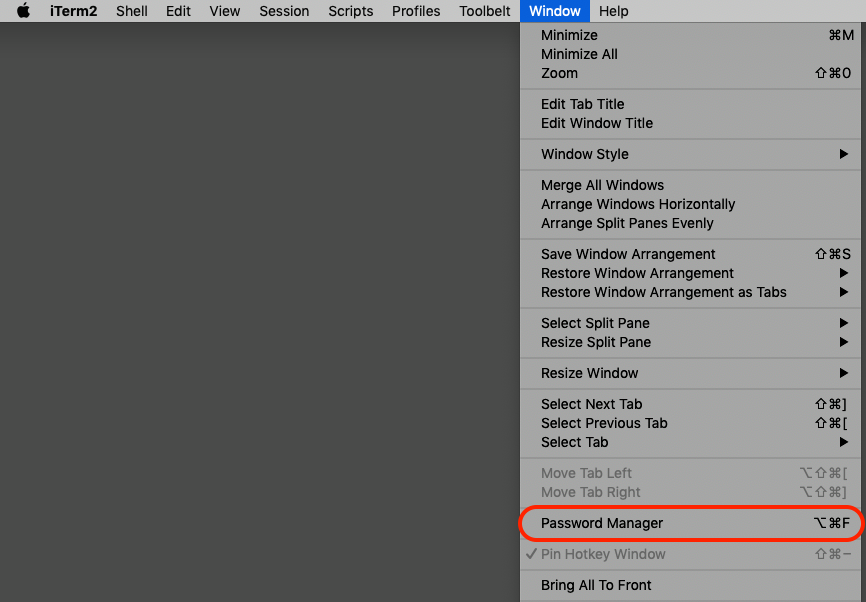Image resolution: width=866 pixels, height=602 pixels.
Task: Select Edit Tab Title
Action: click(690, 104)
